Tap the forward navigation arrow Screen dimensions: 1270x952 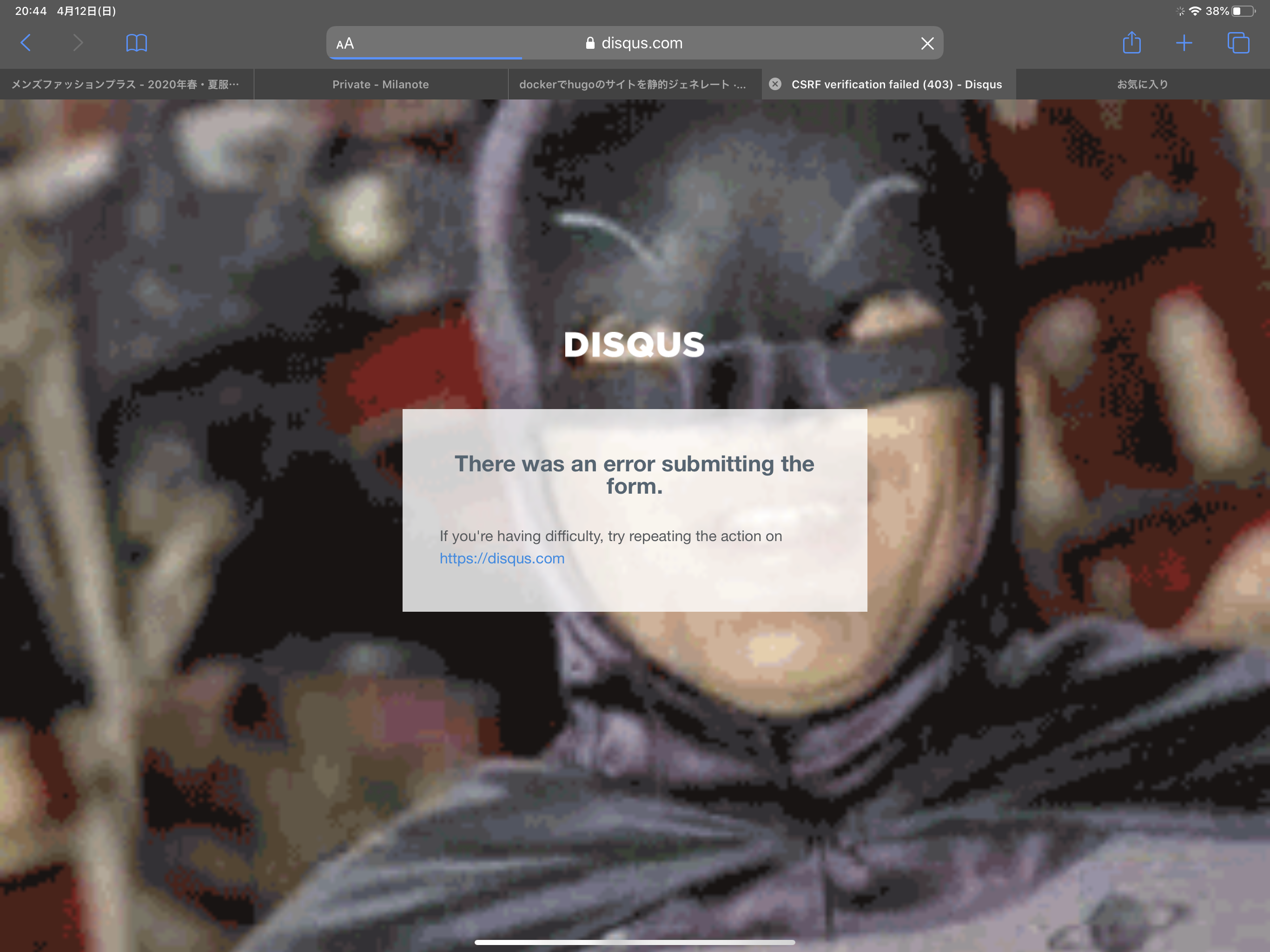point(78,43)
